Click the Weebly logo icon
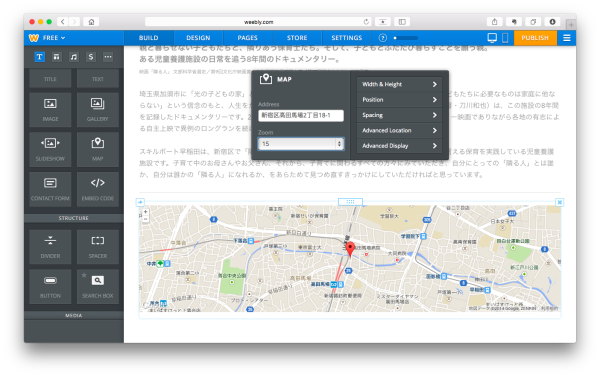 coord(34,38)
